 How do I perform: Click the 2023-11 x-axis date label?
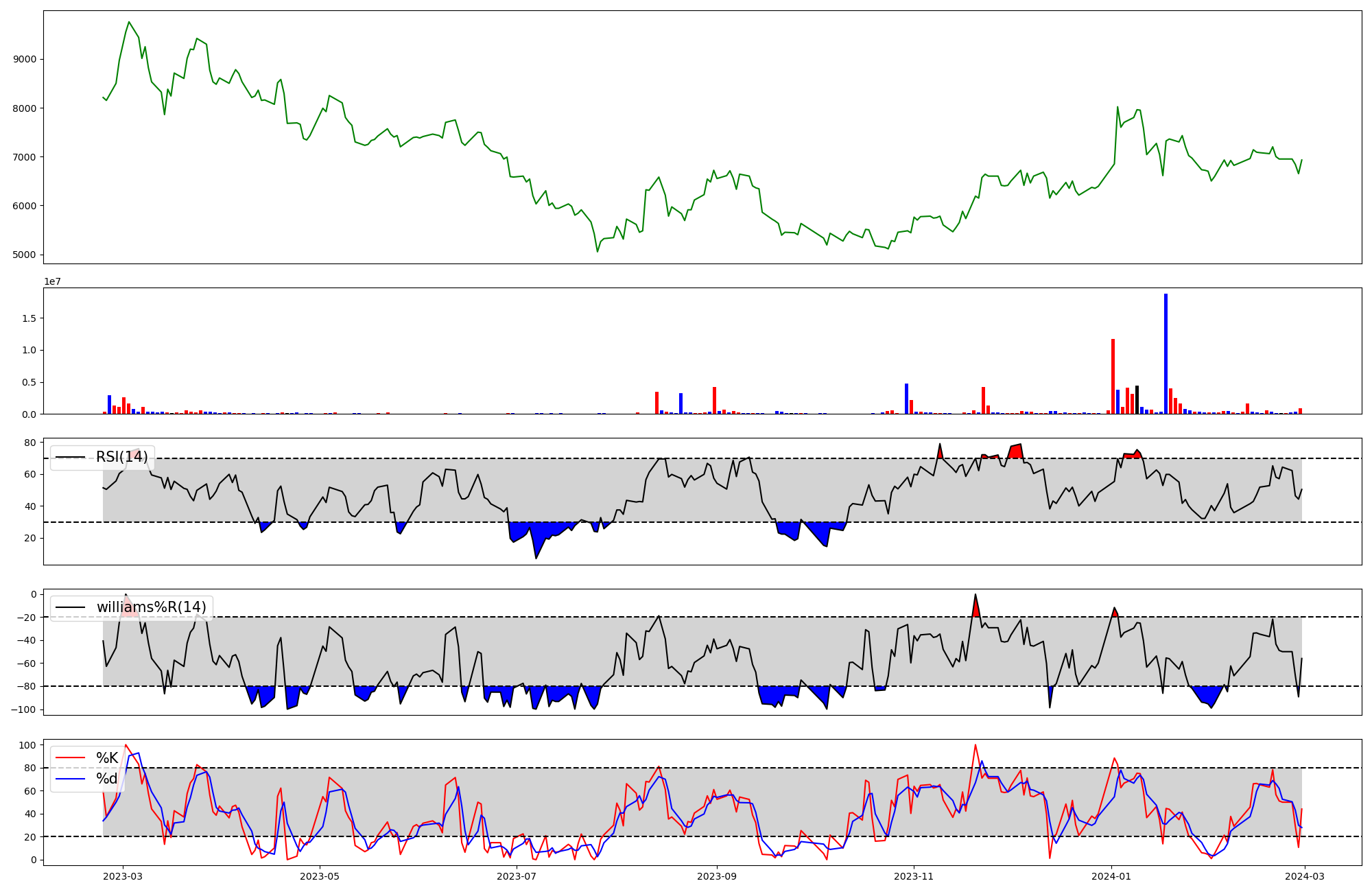point(914,876)
